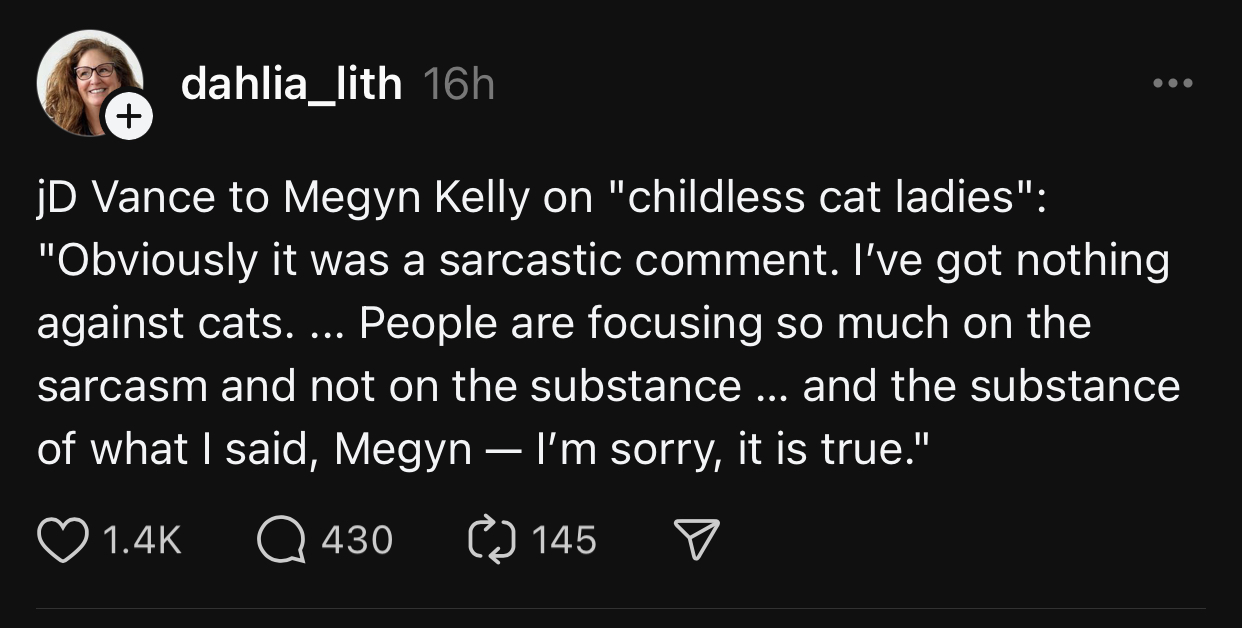The height and width of the screenshot is (628, 1242).
Task: Share the post via paper plane icon
Action: (698, 540)
